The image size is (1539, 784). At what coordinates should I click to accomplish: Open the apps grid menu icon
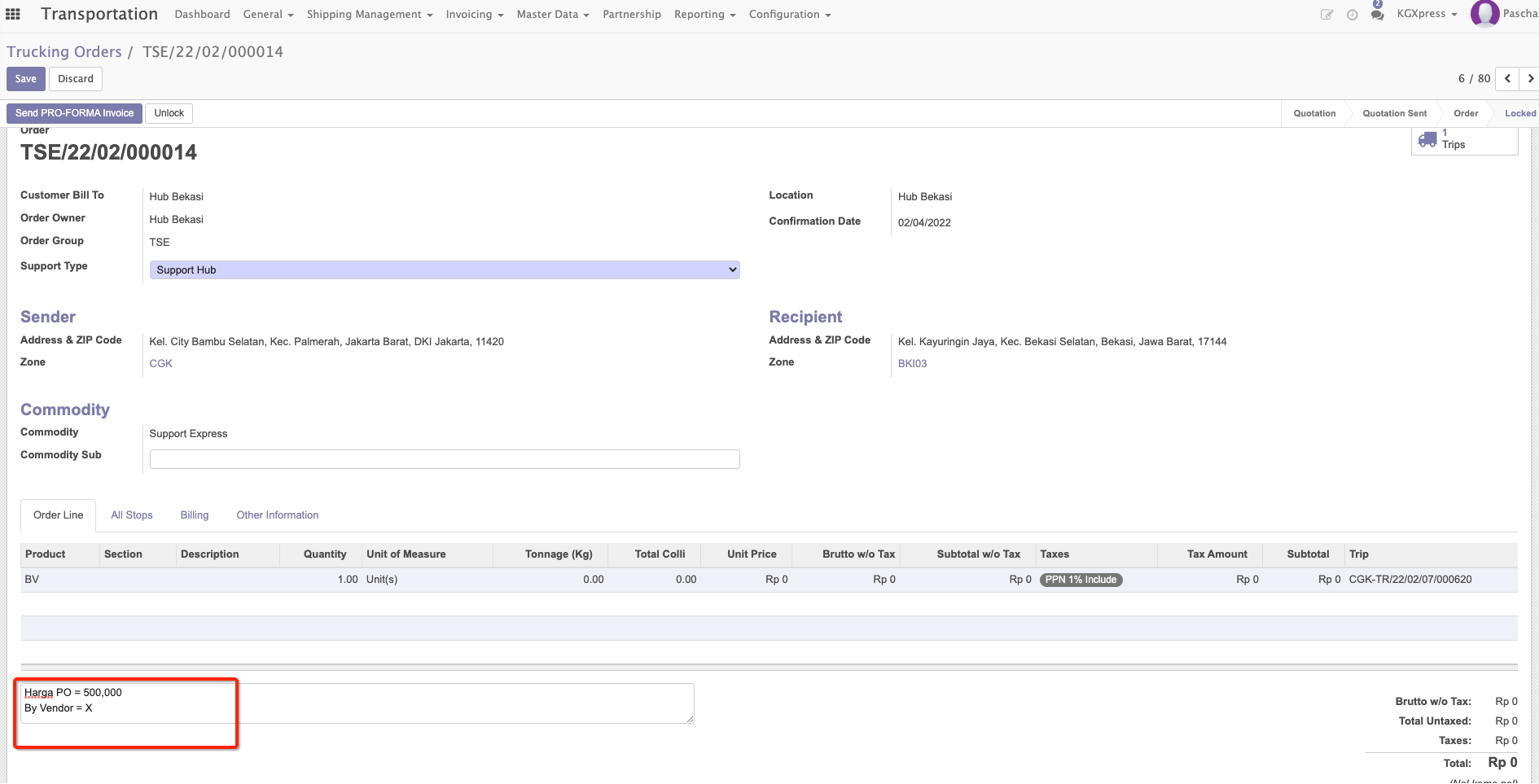click(12, 14)
